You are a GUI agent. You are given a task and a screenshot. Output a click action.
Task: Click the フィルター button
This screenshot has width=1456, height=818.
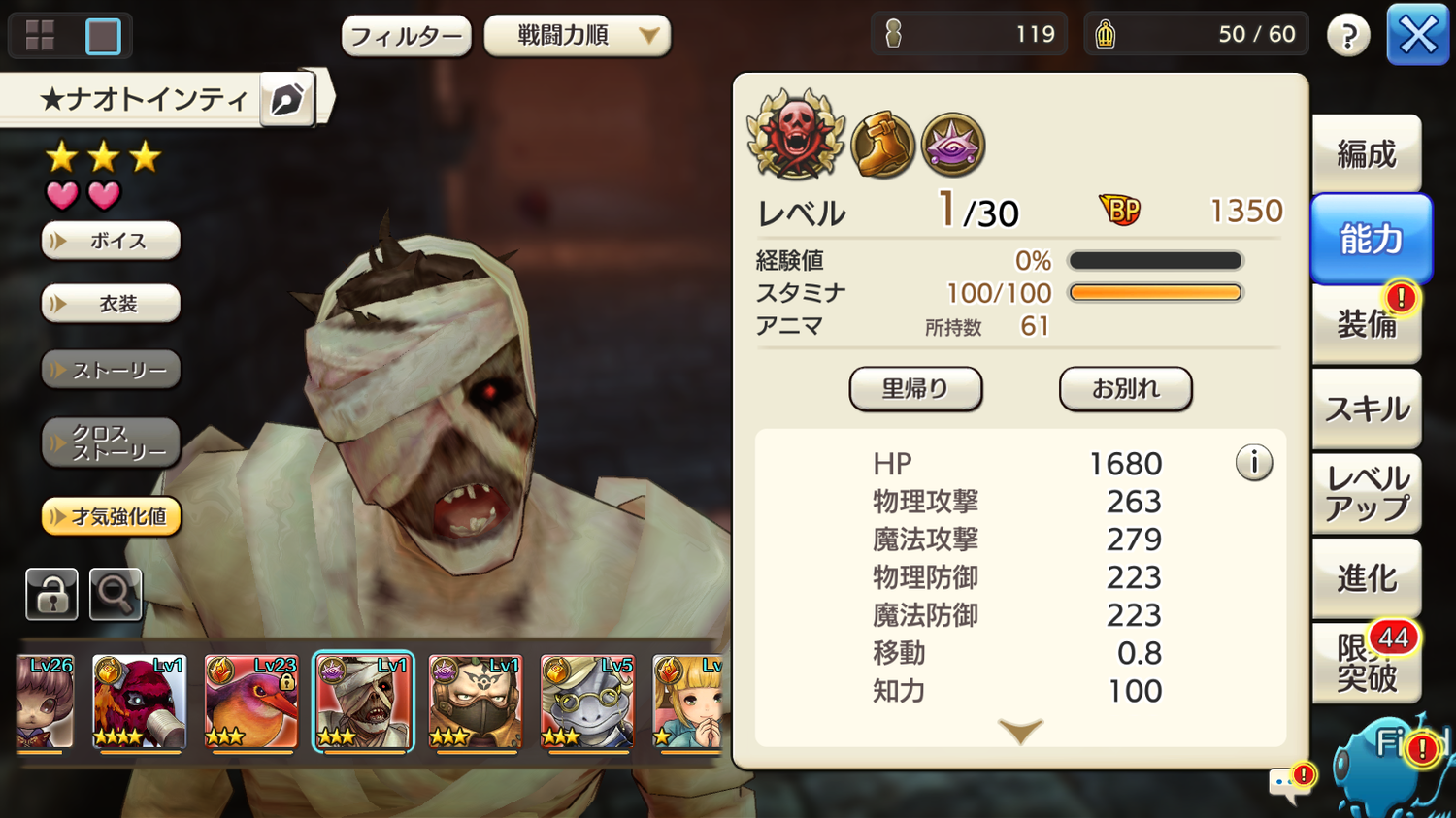(x=407, y=37)
